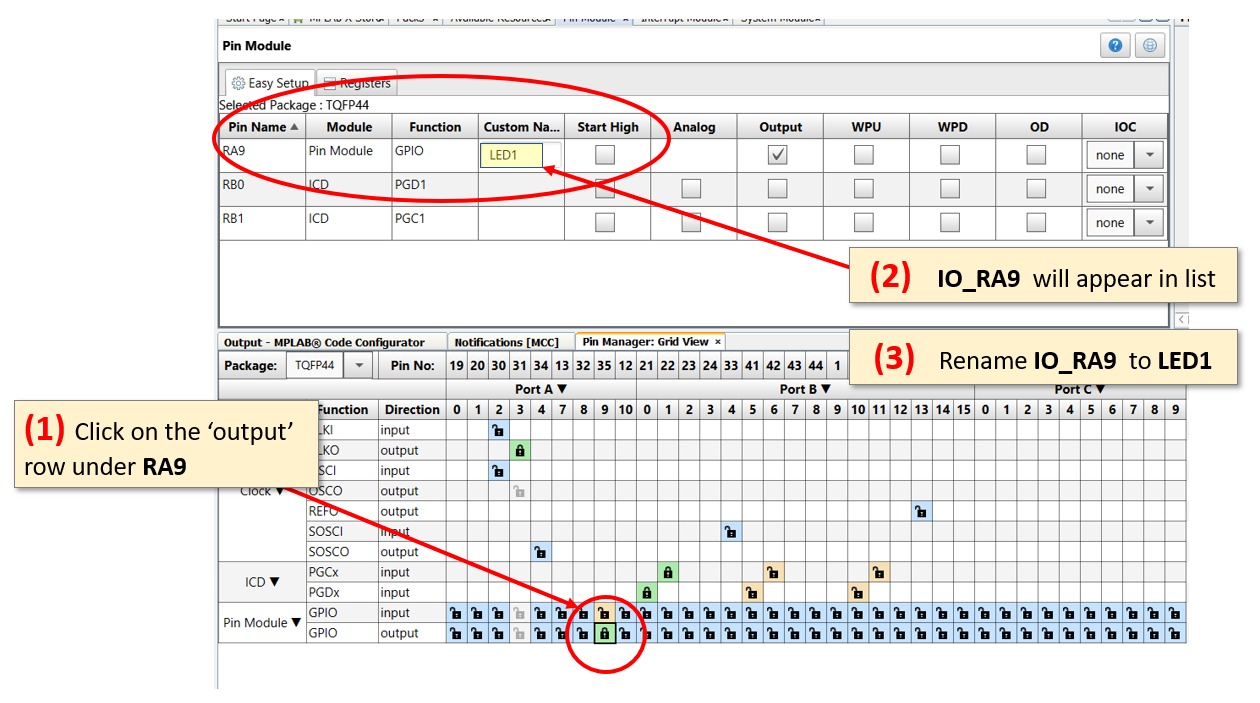Click the SOSCI lock in Port B column 4
This screenshot has height=703, width=1260.
(731, 532)
